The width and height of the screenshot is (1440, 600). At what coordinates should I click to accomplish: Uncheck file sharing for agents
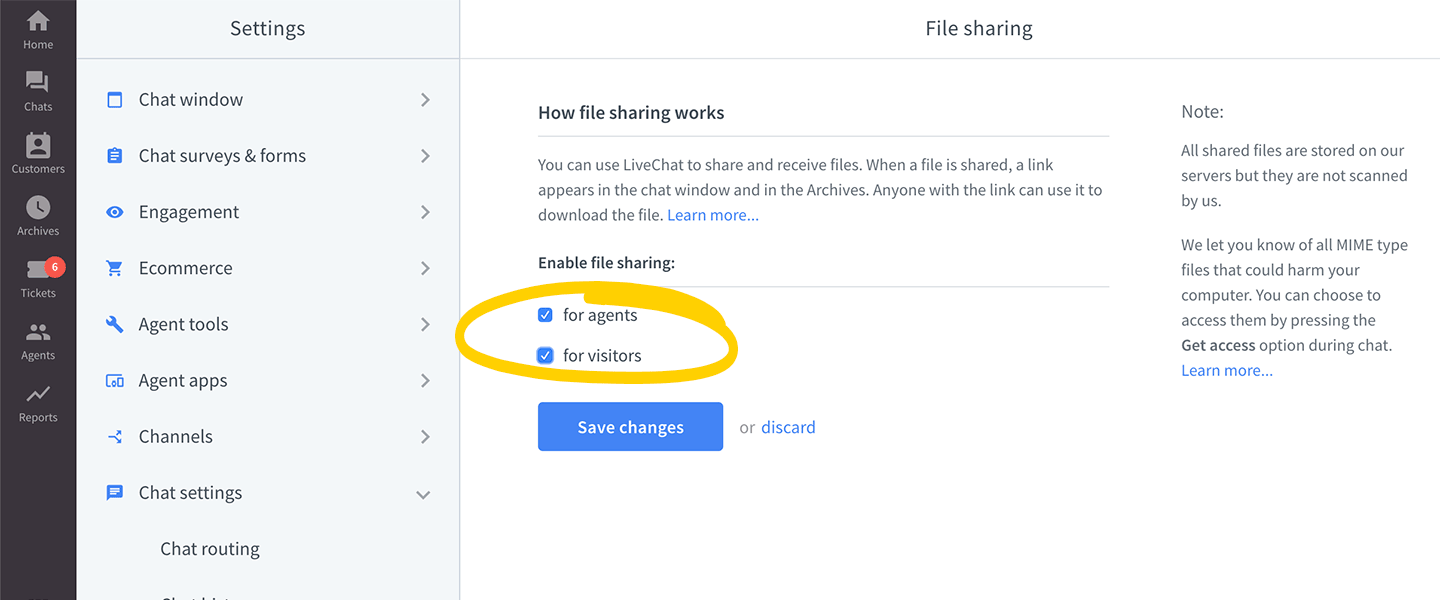[545, 314]
